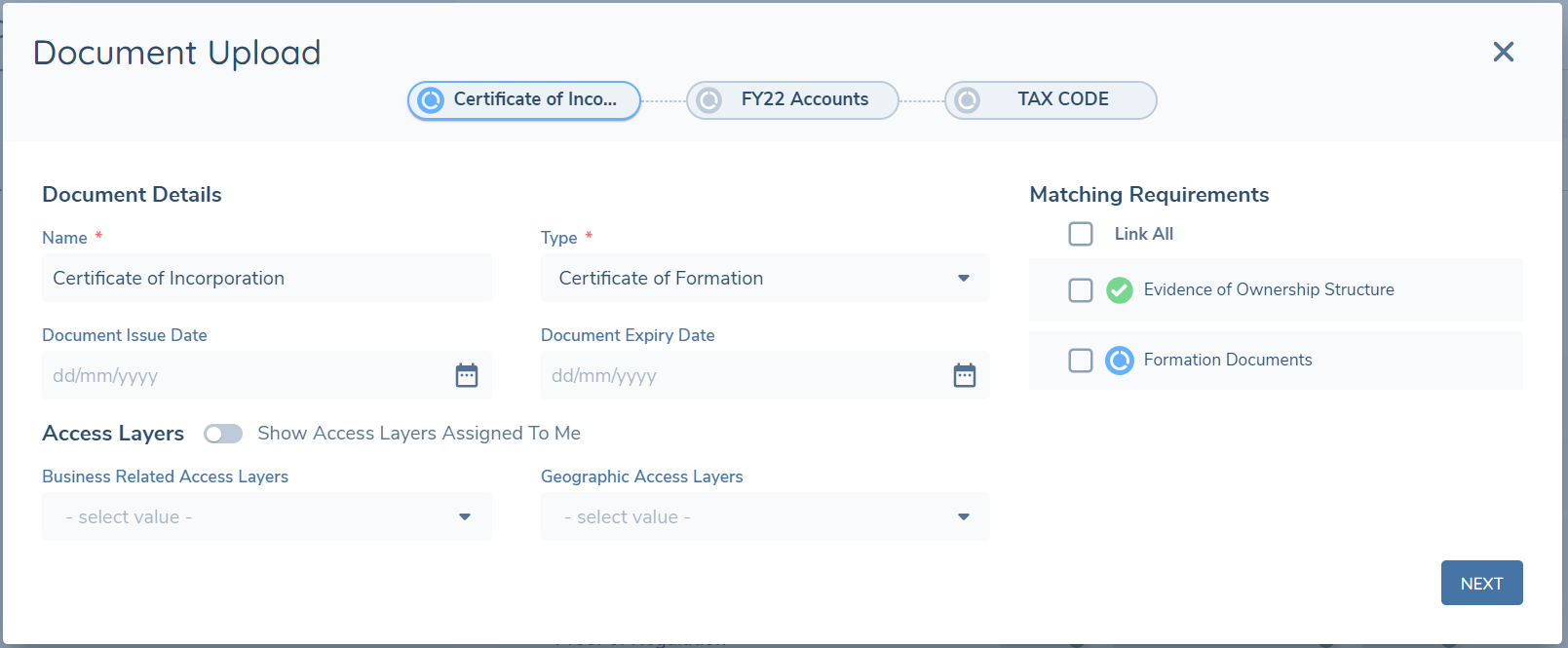
Task: Open the Type dropdown showing Certificate of Formation
Action: click(x=765, y=278)
